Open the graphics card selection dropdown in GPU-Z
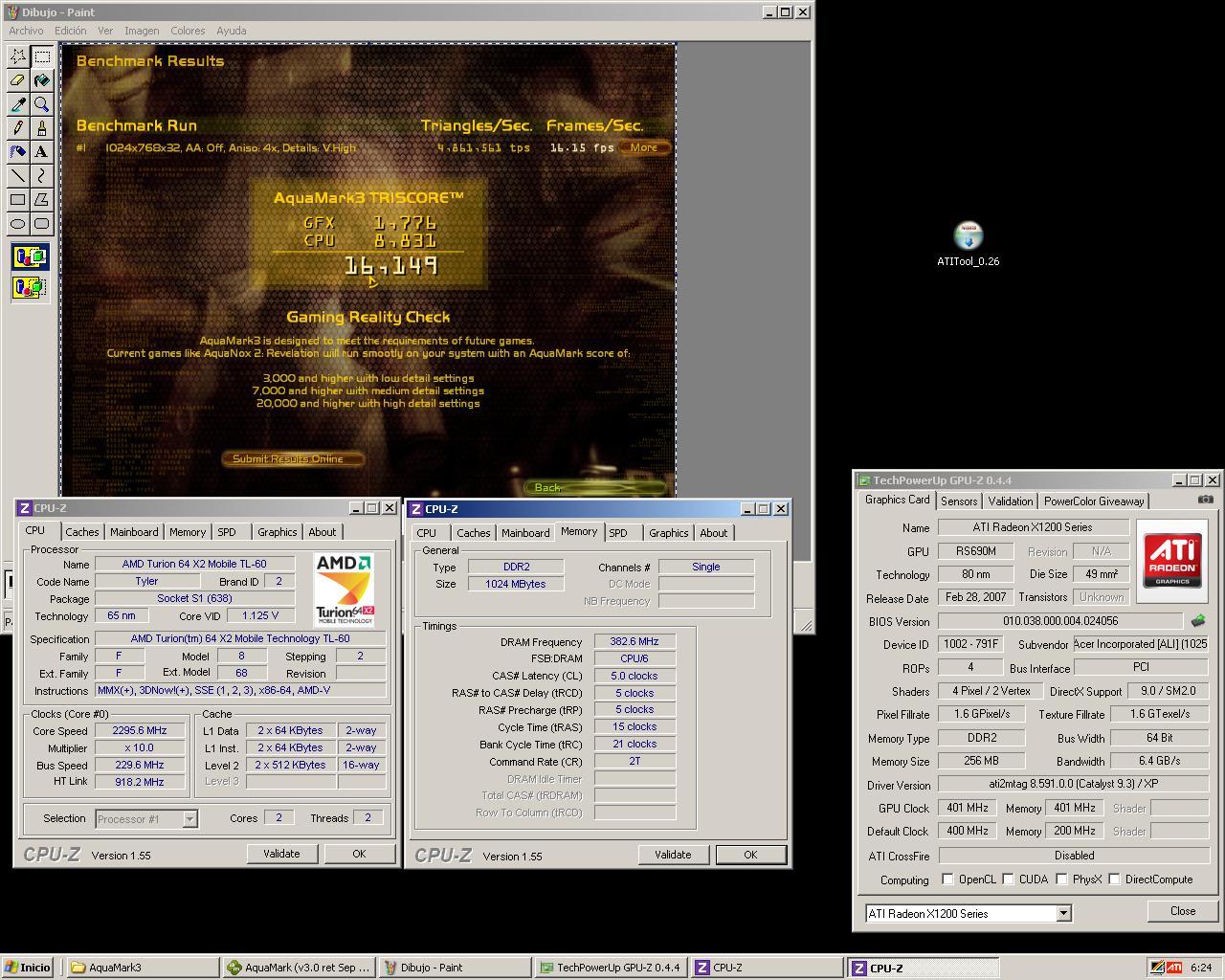 [x=1063, y=914]
